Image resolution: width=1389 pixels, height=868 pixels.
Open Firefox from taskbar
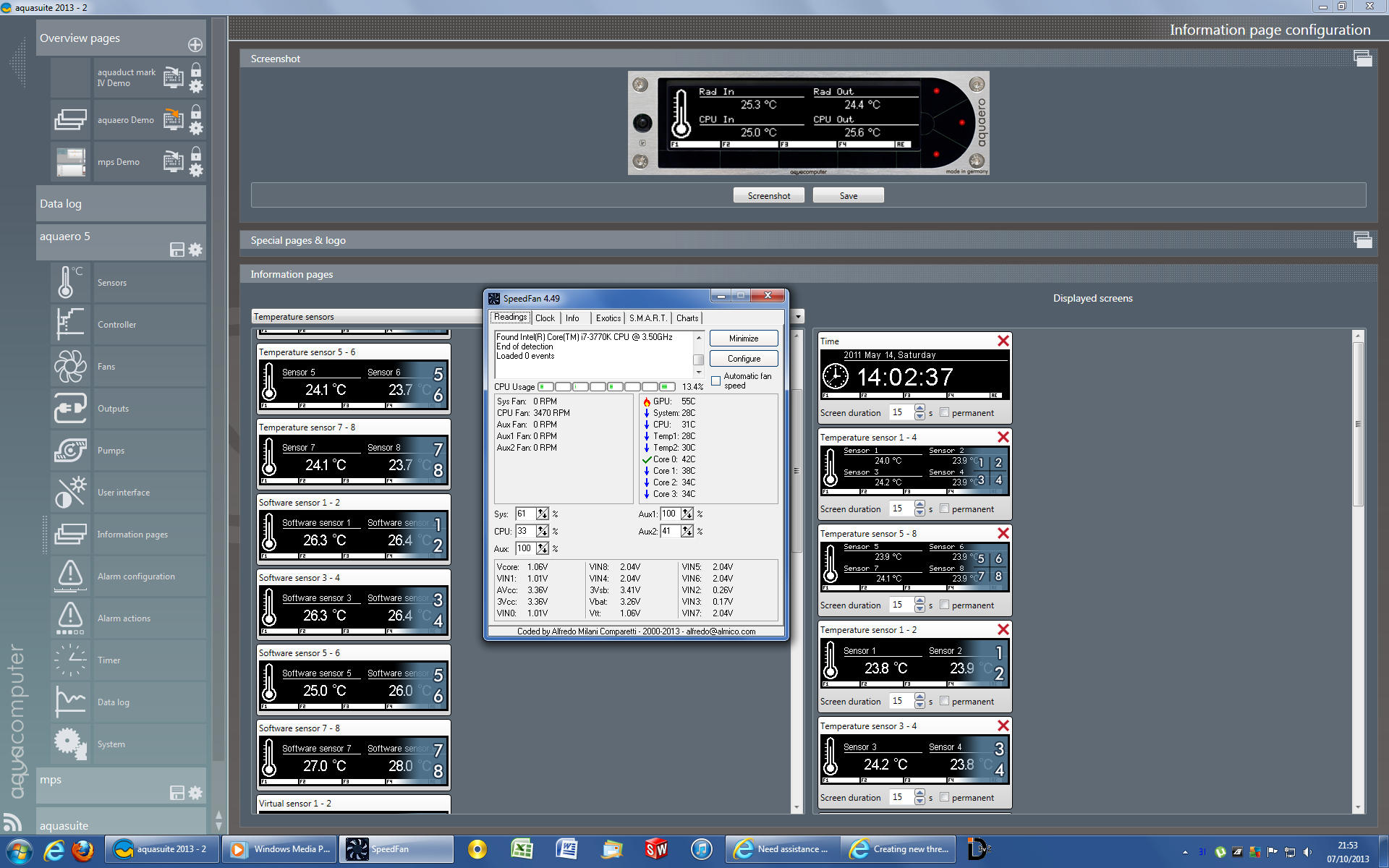click(x=82, y=850)
